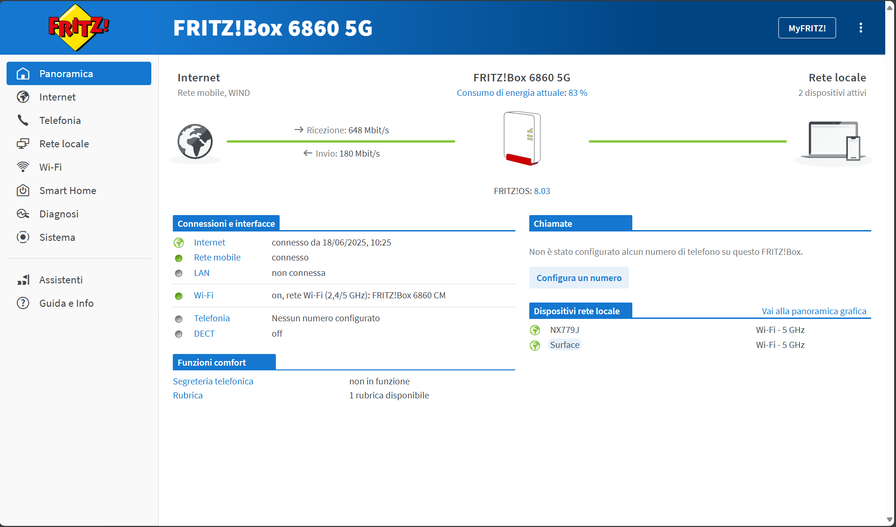
Task: Click the Dispositivi rete locale header
Action: click(x=581, y=311)
